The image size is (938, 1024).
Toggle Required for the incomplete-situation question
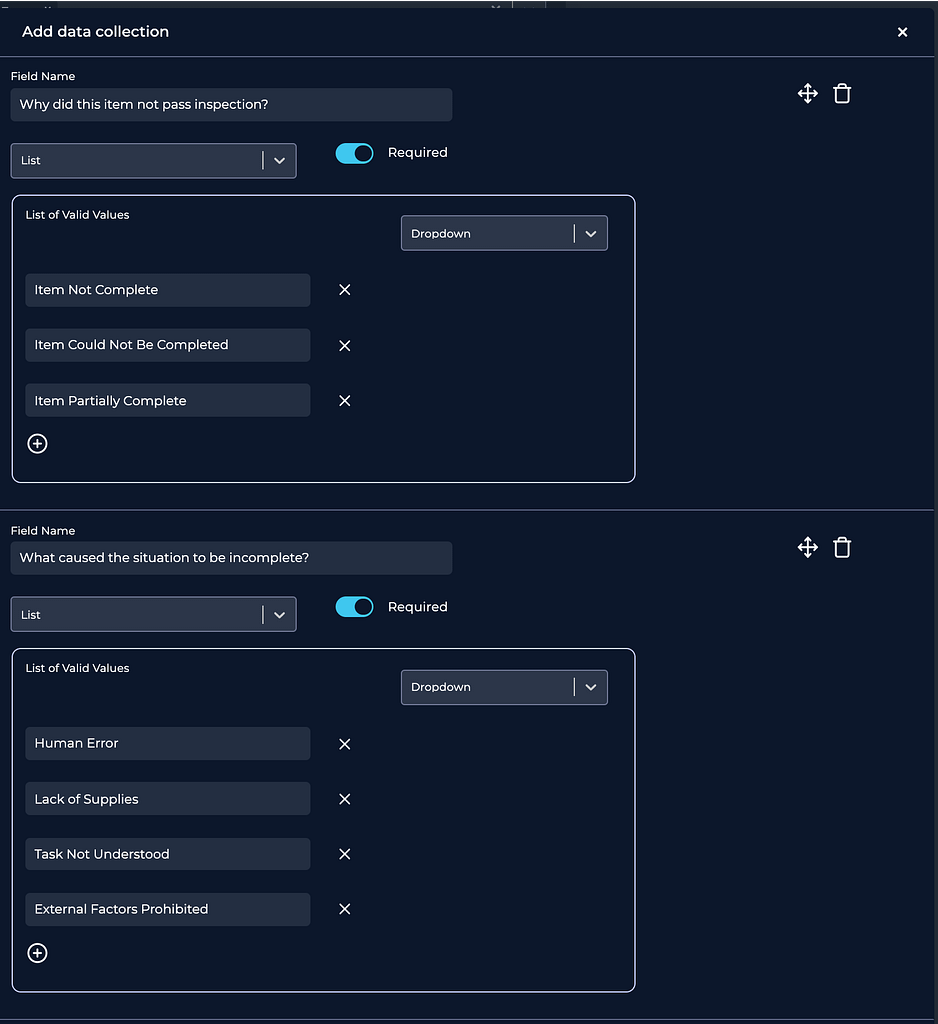354,607
